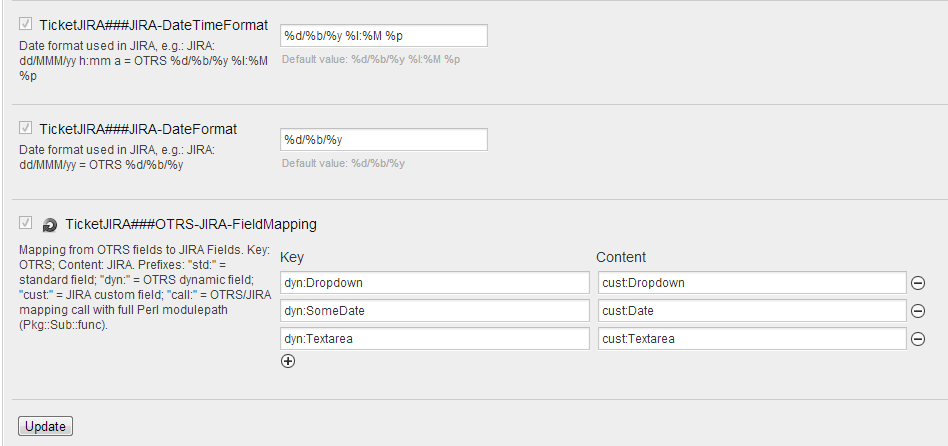Edit the JIRA-DateTimeFormat value field
The width and height of the screenshot is (948, 446).
(383, 36)
